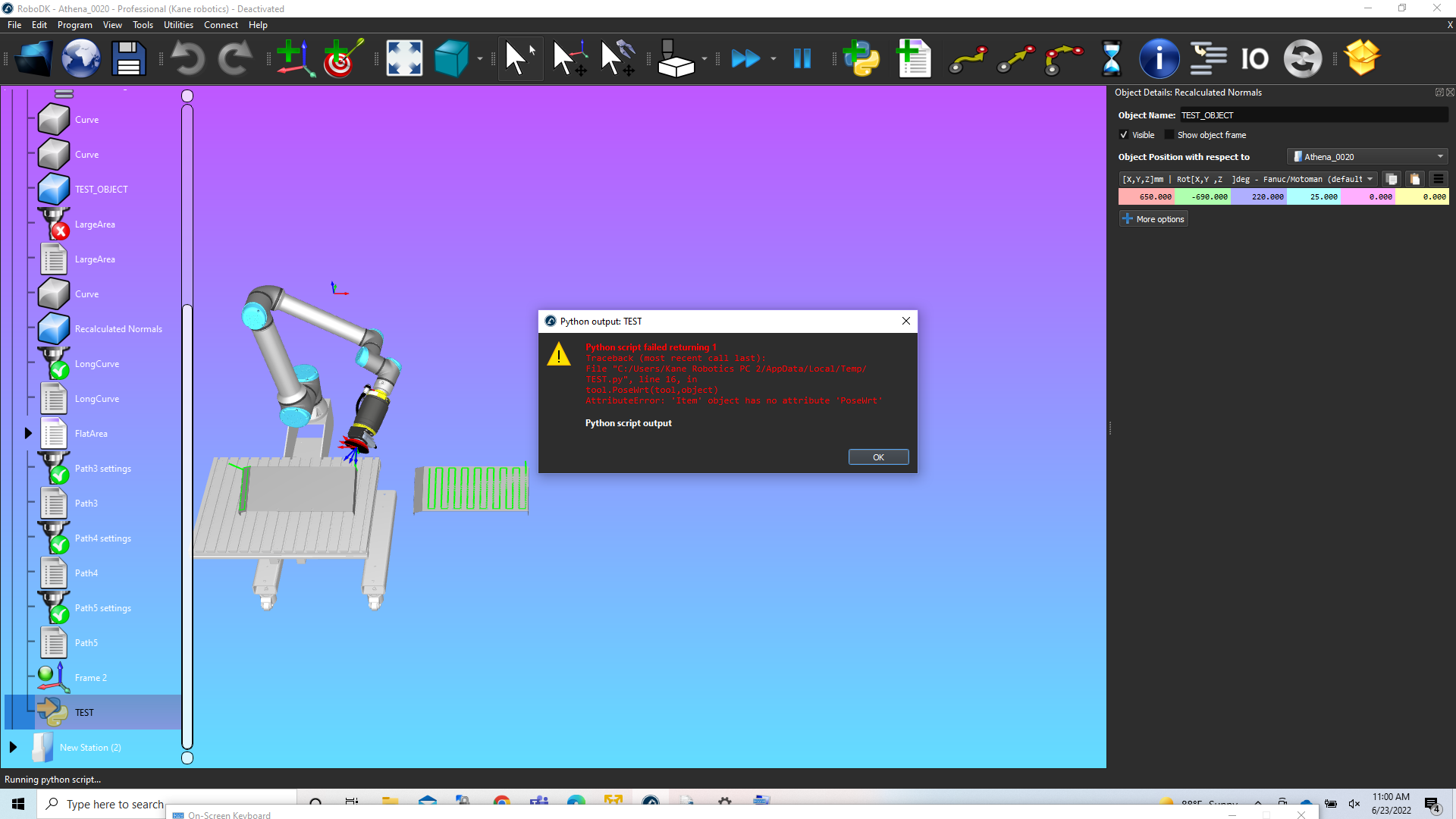Open the Athena_0020 reference dropdown

tap(1367, 157)
